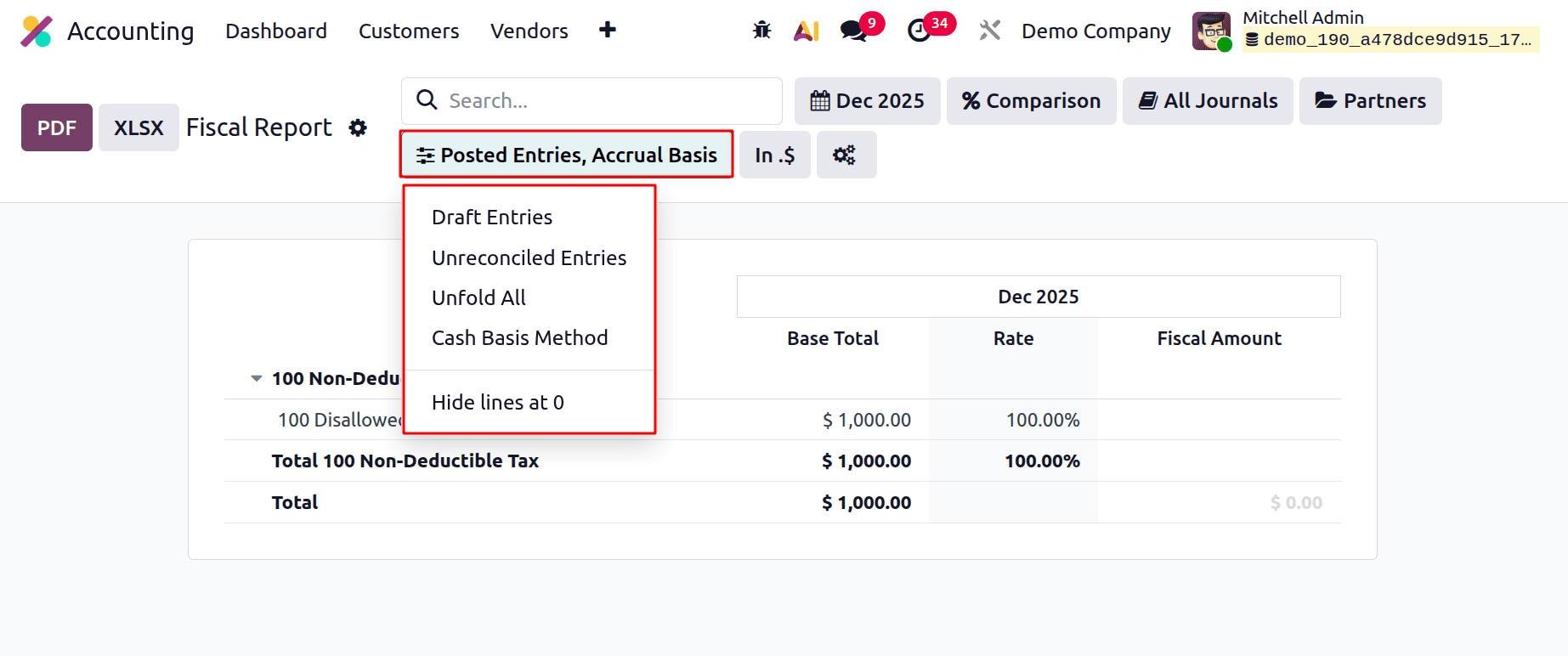Close Posted Entries, Accrual Basis dropdown
Viewport: 1568px width, 656px height.
(566, 155)
